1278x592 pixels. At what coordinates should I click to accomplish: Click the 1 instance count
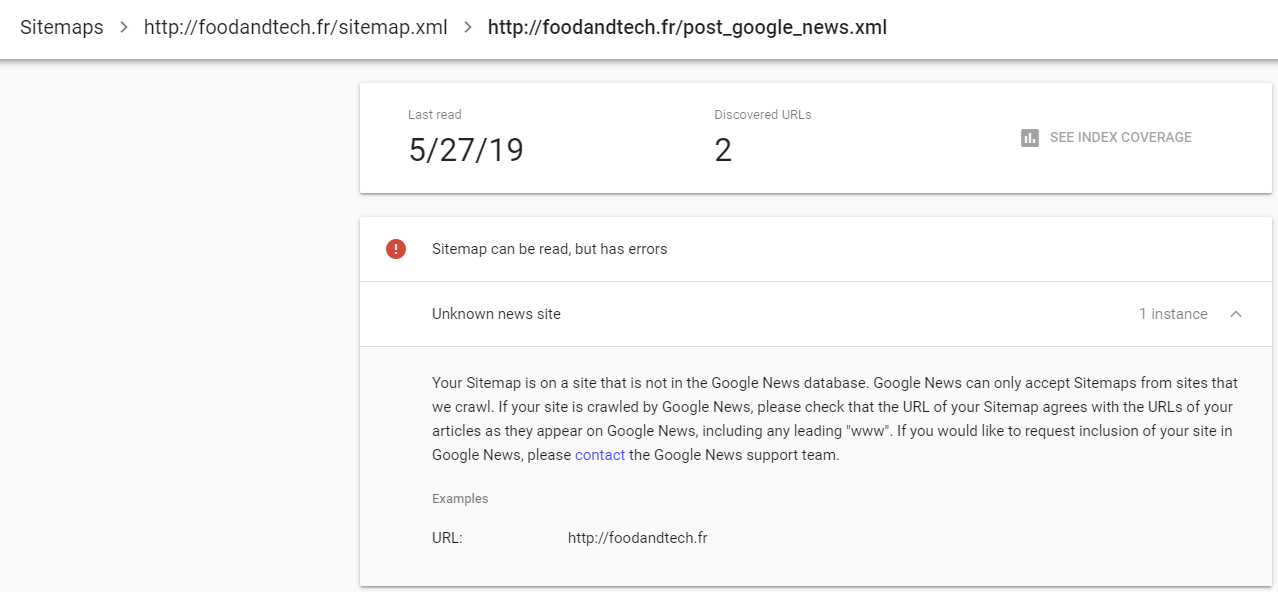(1173, 314)
